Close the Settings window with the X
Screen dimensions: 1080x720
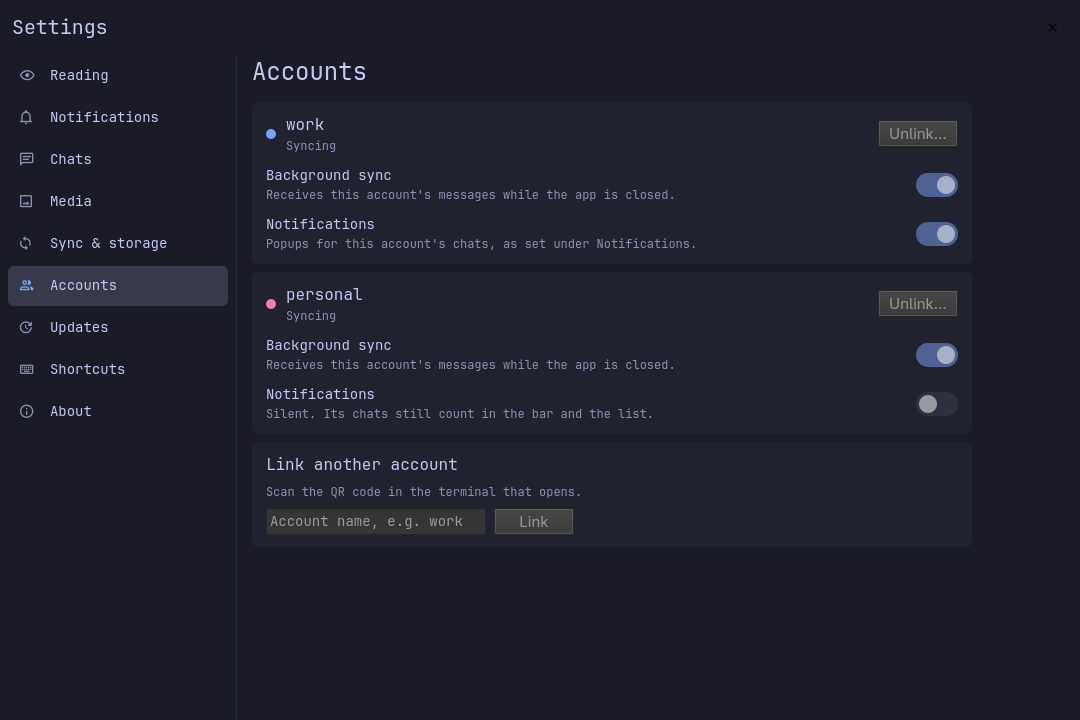[1052, 28]
